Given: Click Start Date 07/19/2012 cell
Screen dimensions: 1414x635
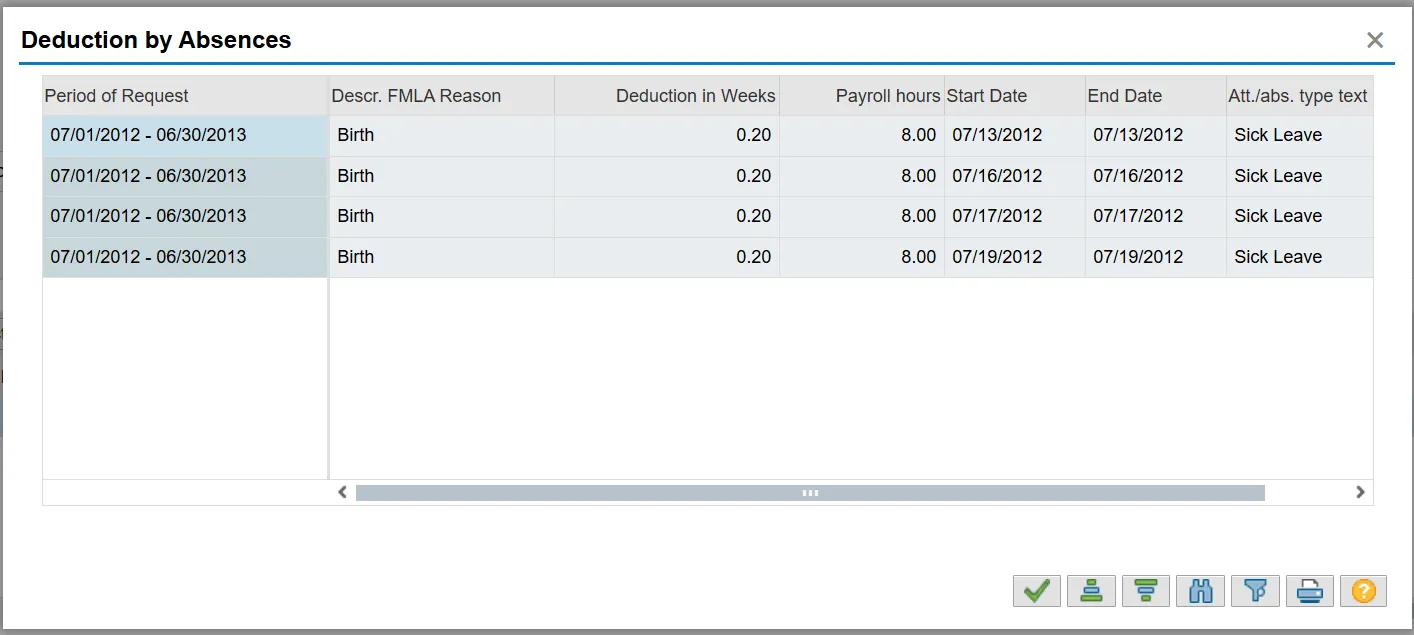Looking at the screenshot, I should coord(1015,257).
